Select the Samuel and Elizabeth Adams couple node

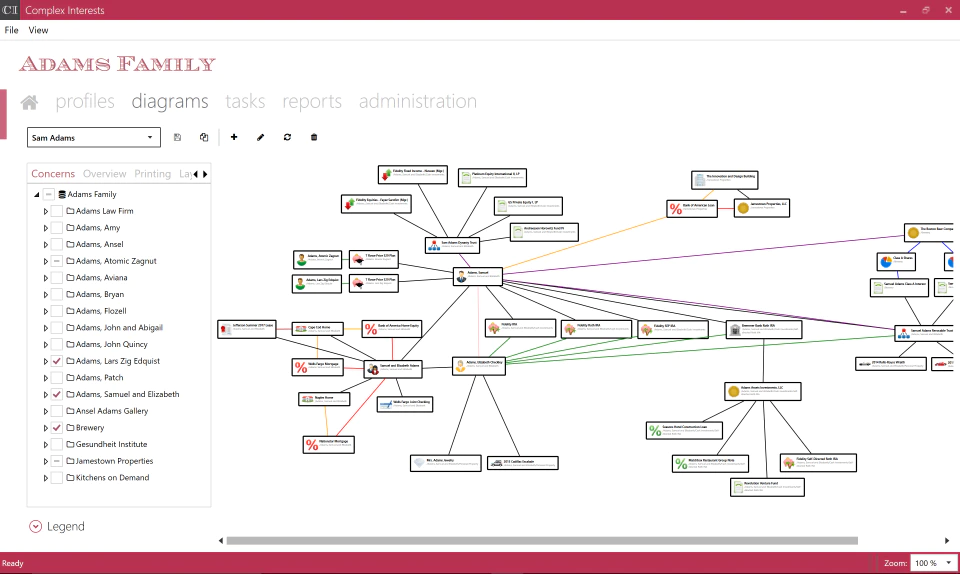[393, 368]
